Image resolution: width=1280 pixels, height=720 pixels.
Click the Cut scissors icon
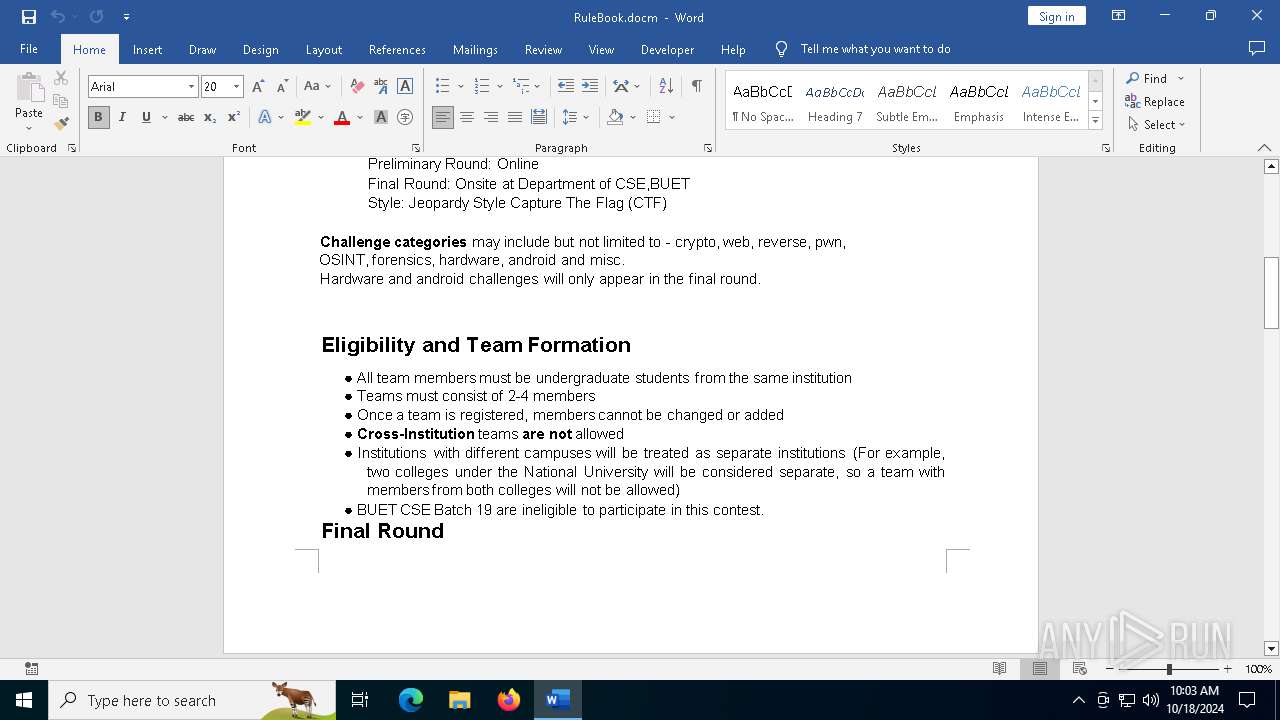tap(61, 78)
